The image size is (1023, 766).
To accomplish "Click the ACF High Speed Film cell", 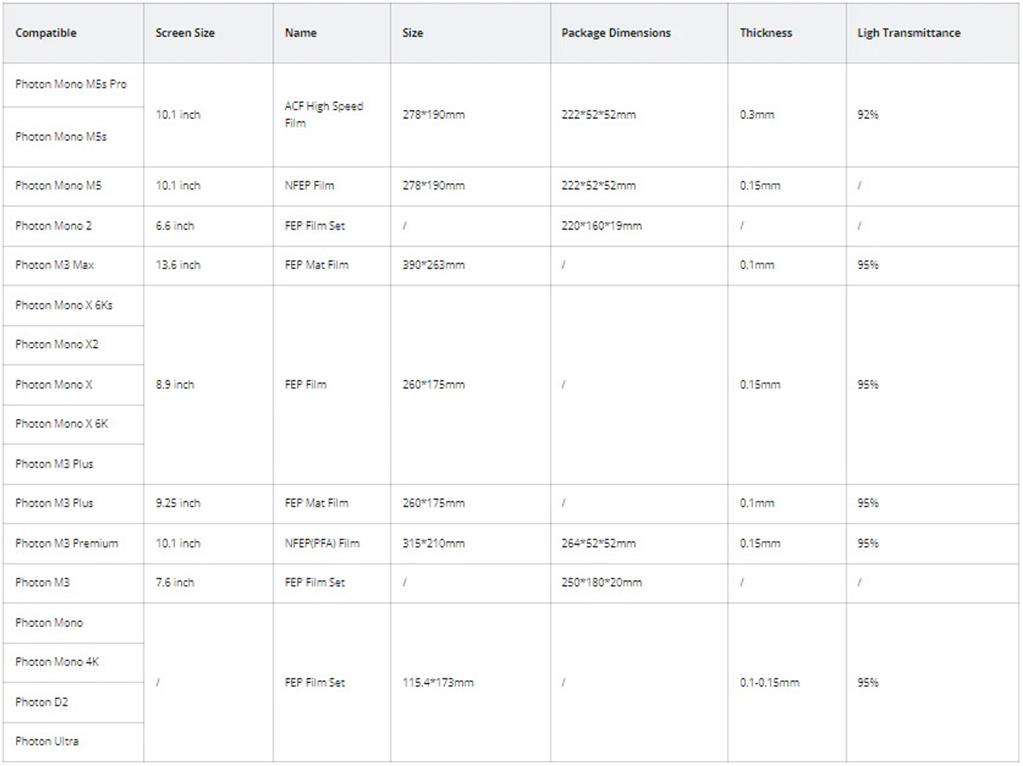I will pyautogui.click(x=331, y=115).
